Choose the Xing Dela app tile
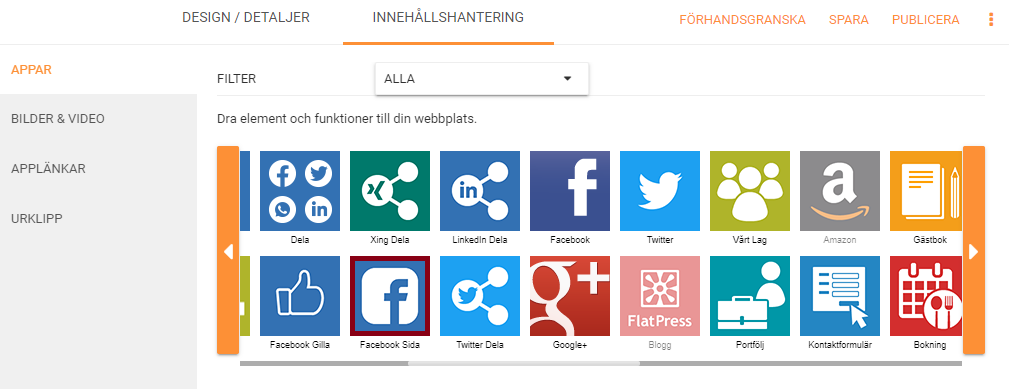Viewport: 1009px width, 389px height. pyautogui.click(x=390, y=191)
